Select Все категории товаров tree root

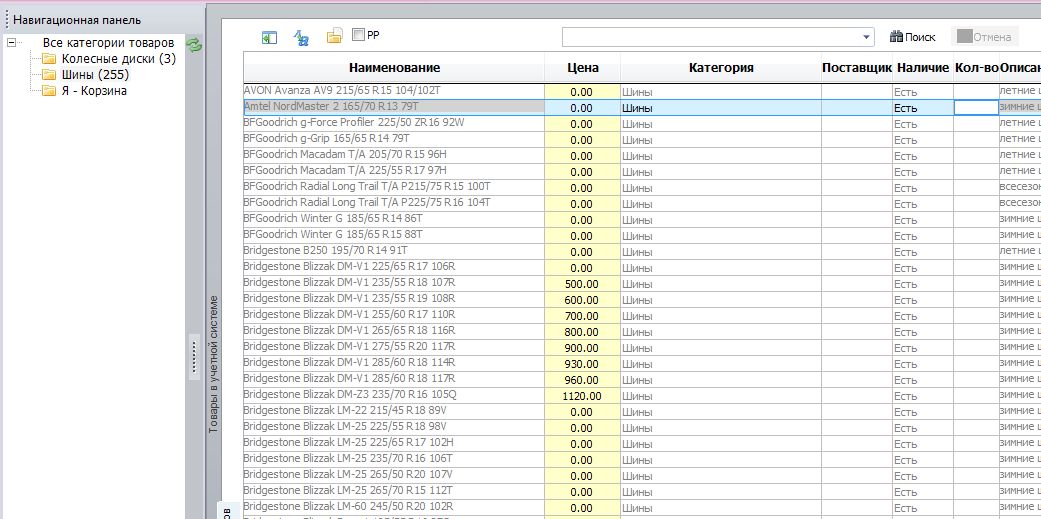[x=108, y=42]
